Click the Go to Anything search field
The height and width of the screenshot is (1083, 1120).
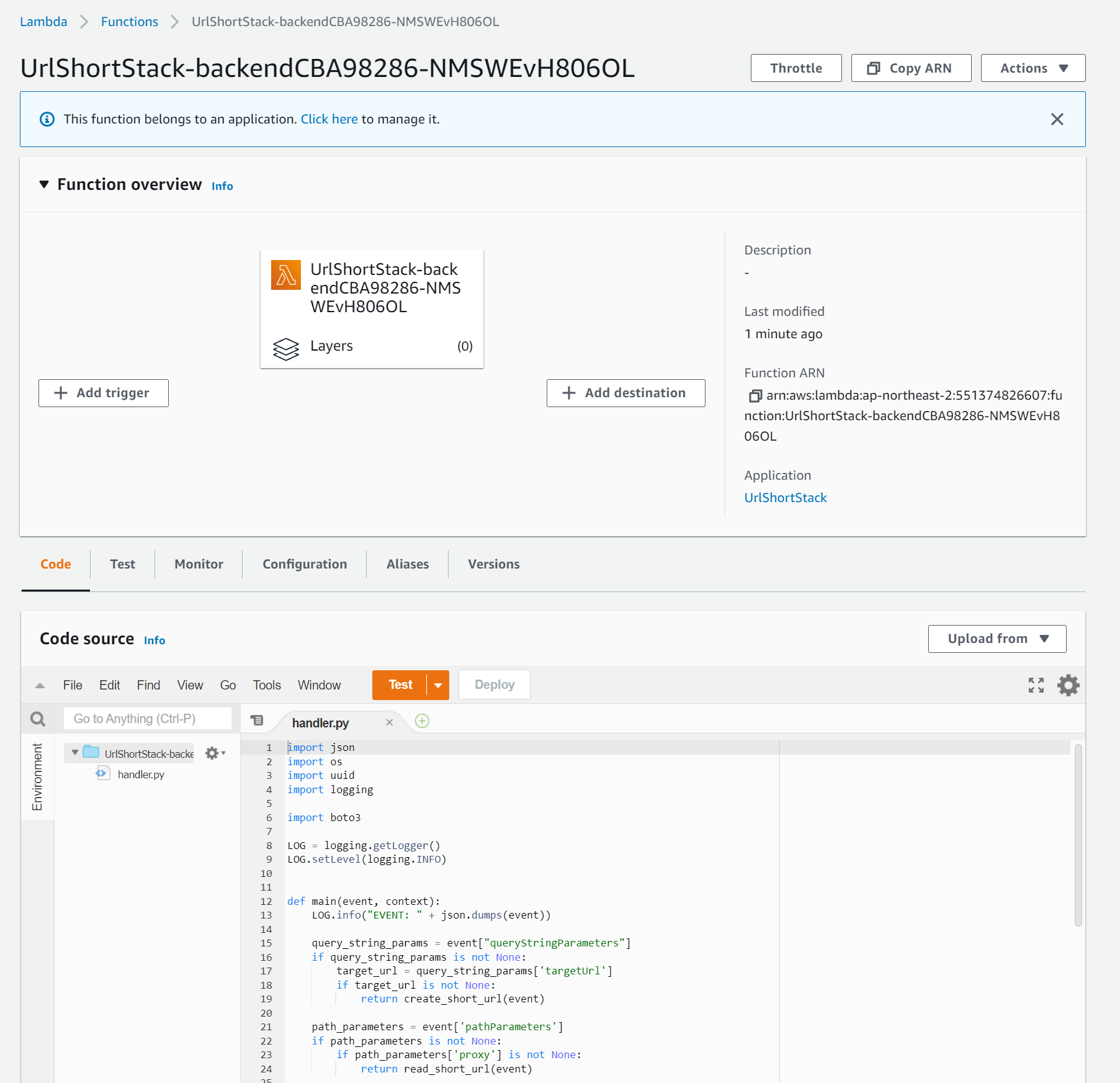point(148,719)
